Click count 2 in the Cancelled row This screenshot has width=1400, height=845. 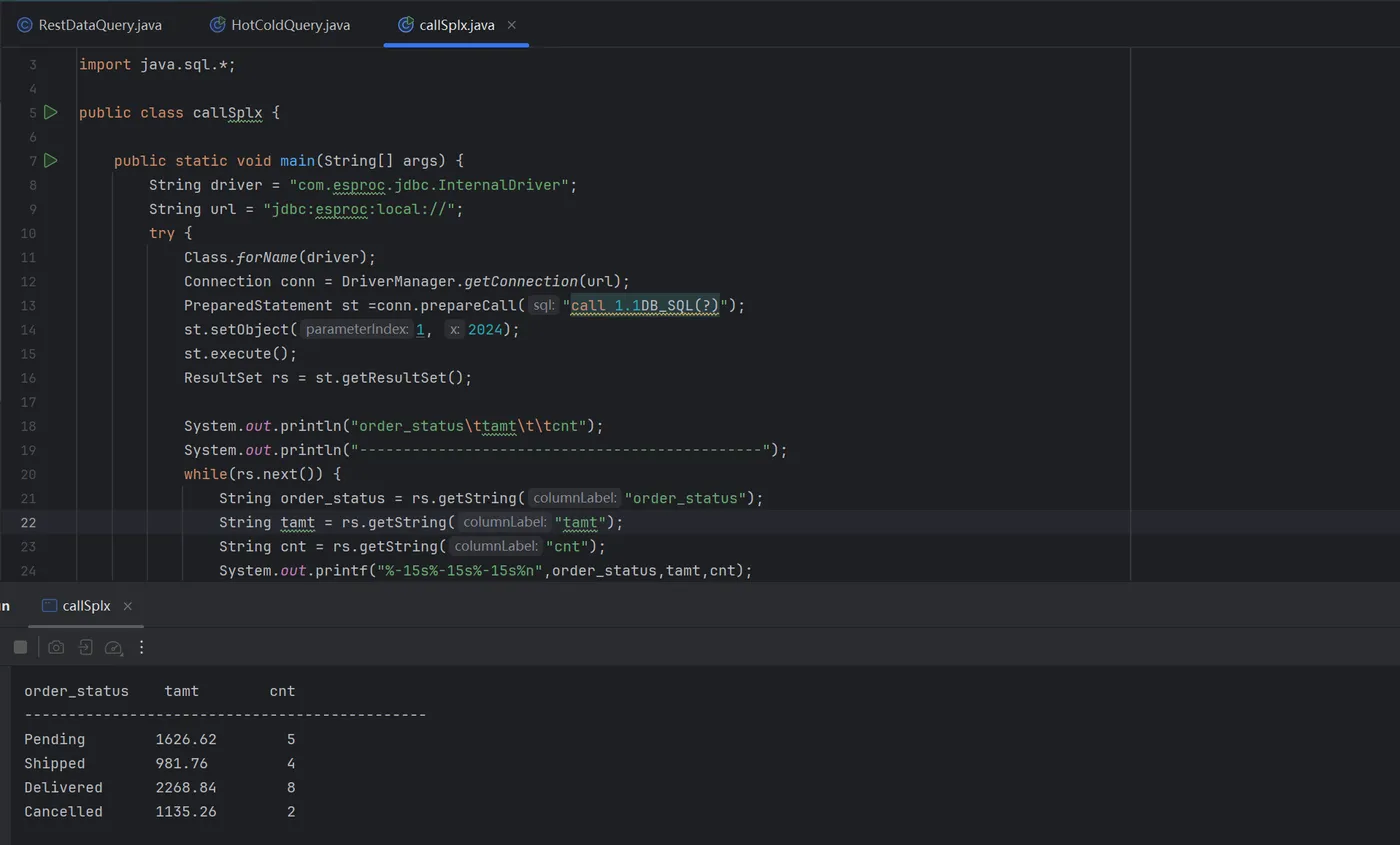click(x=291, y=811)
